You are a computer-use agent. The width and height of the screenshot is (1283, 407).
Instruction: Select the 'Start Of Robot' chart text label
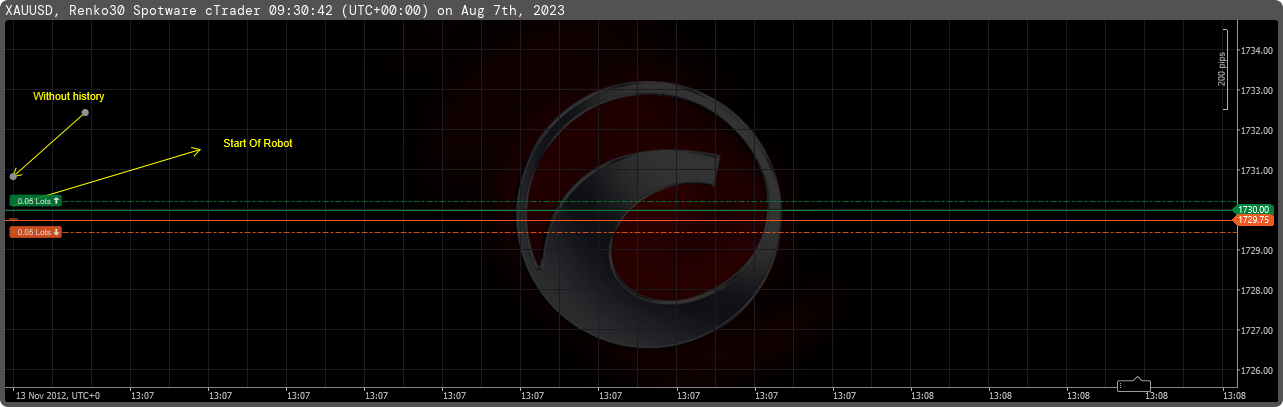pos(258,143)
